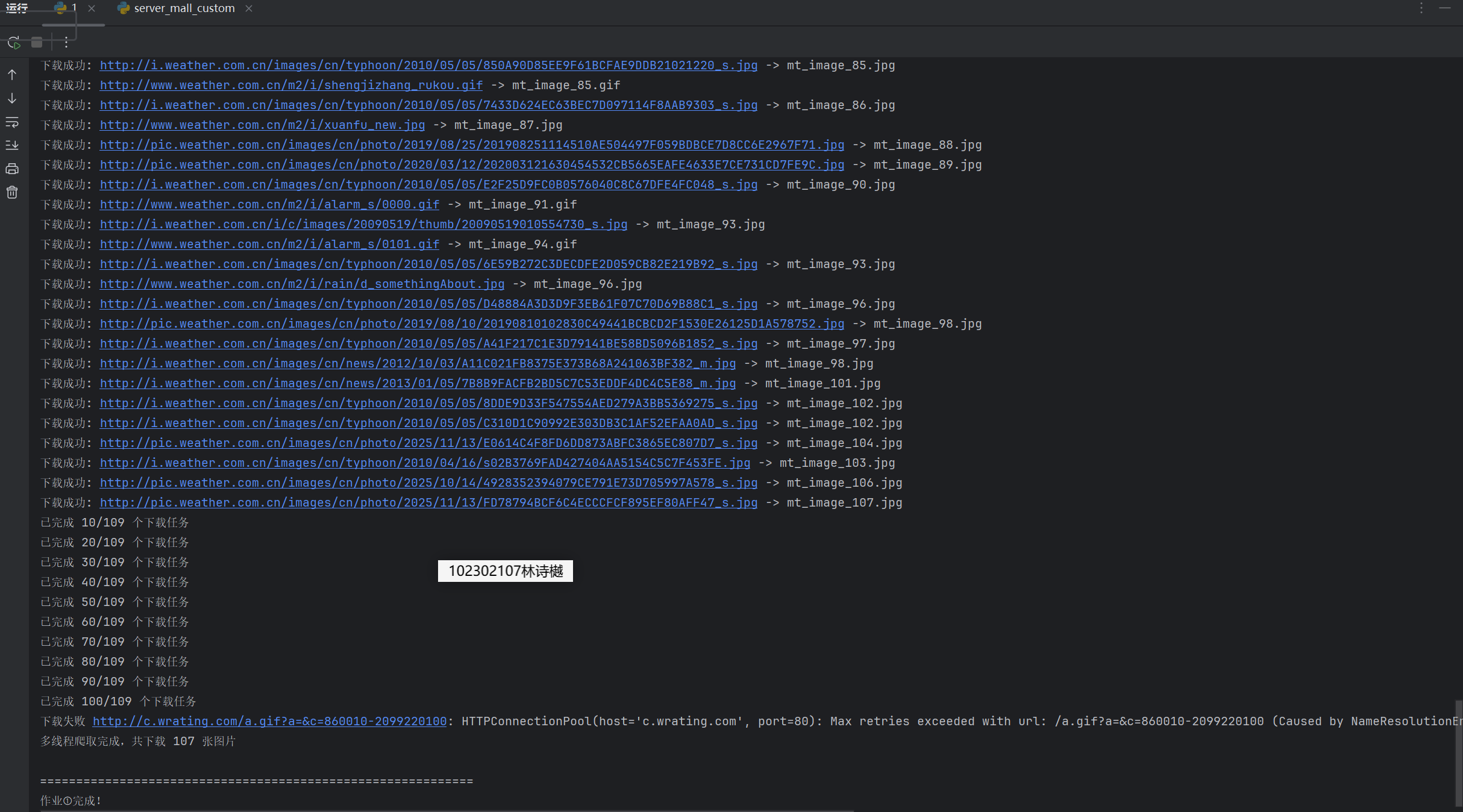The image size is (1463, 812).
Task: Open the xuanfu_new.jpg download link
Action: pyautogui.click(x=262, y=125)
